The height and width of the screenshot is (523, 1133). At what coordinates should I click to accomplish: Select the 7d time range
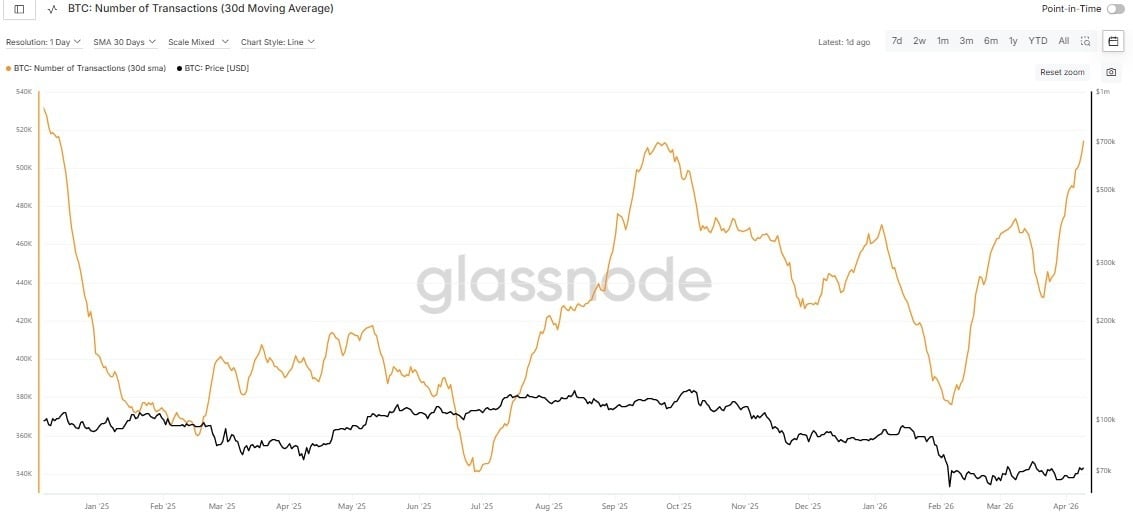click(x=897, y=41)
